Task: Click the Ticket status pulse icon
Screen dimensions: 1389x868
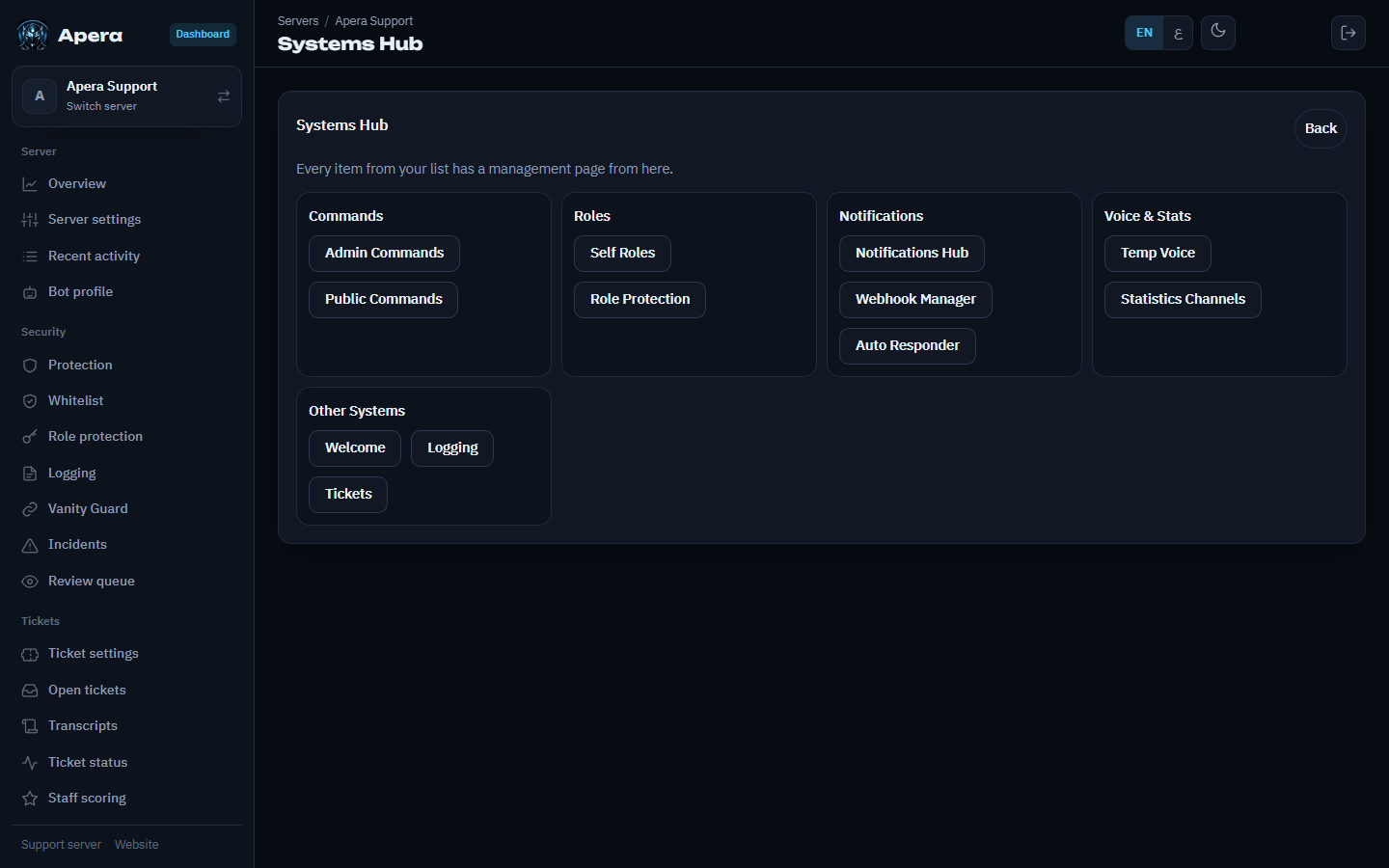Action: pos(30,763)
